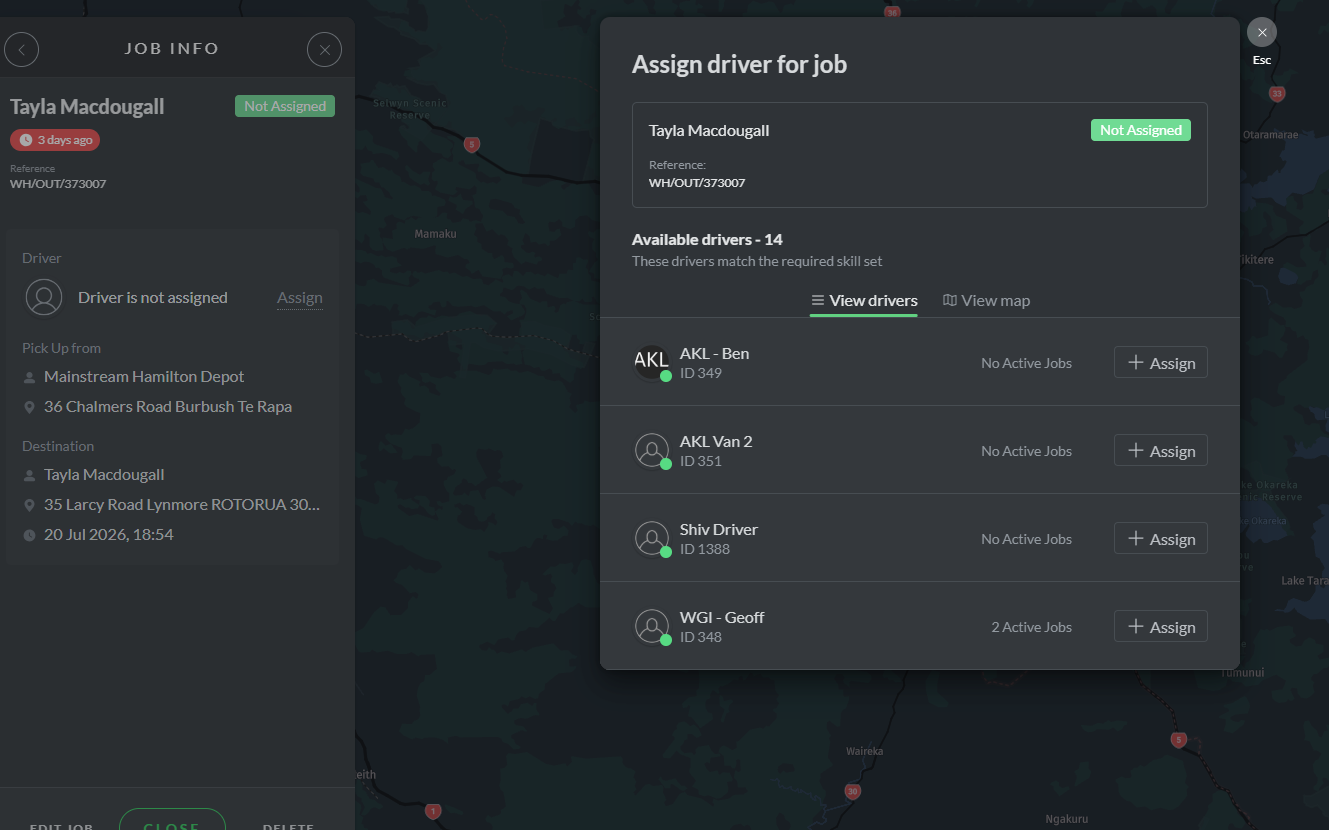Click the 20 Jul 2026, 18:54 date
This screenshot has height=830, width=1329.
tap(109, 535)
